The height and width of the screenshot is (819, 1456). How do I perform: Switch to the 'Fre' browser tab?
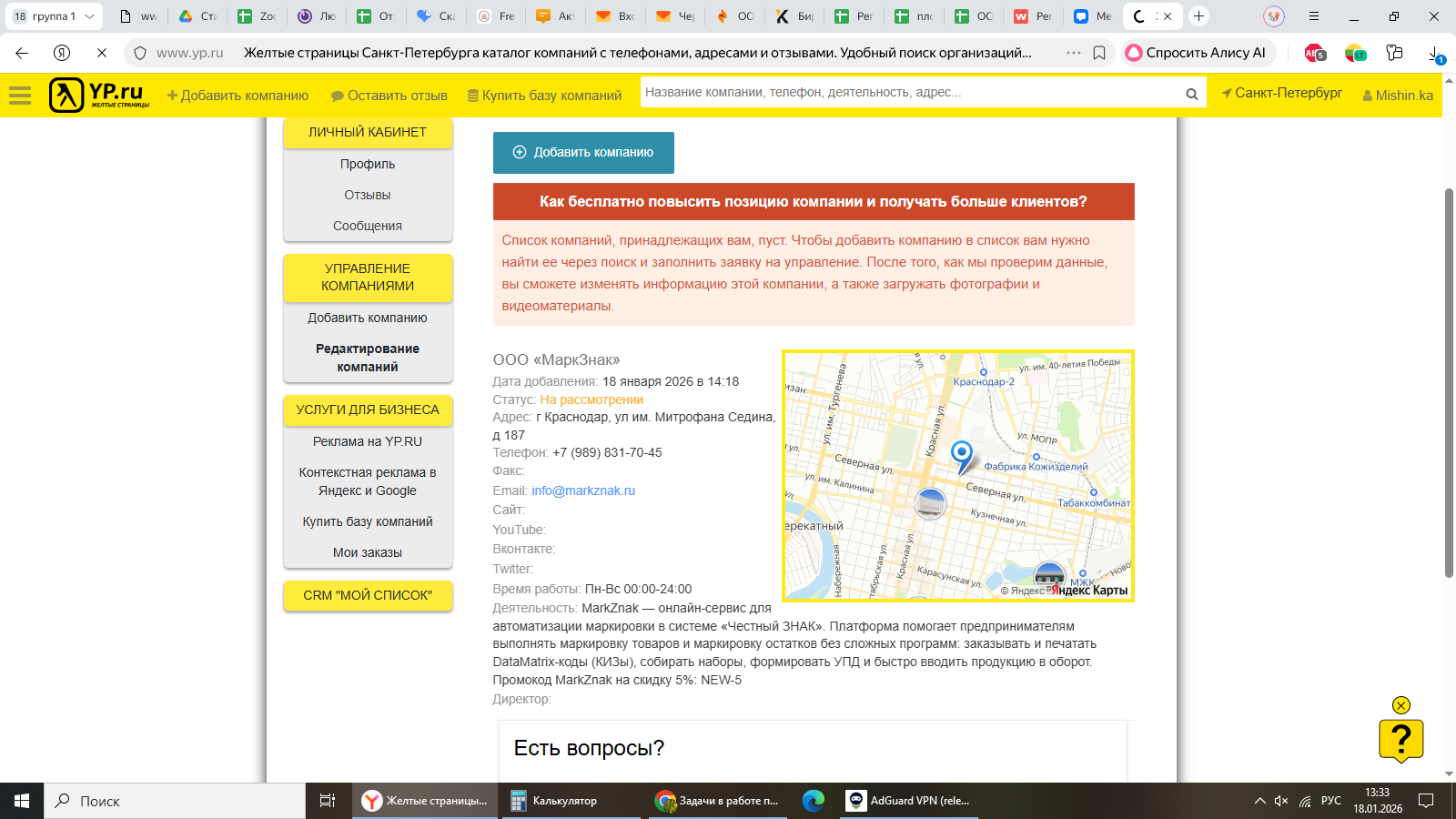[x=496, y=16]
